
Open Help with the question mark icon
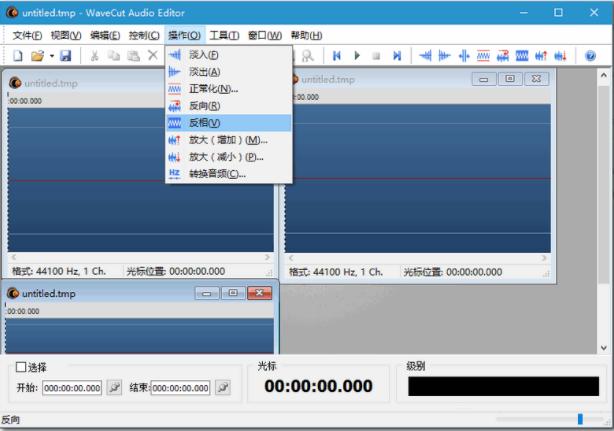click(x=590, y=56)
